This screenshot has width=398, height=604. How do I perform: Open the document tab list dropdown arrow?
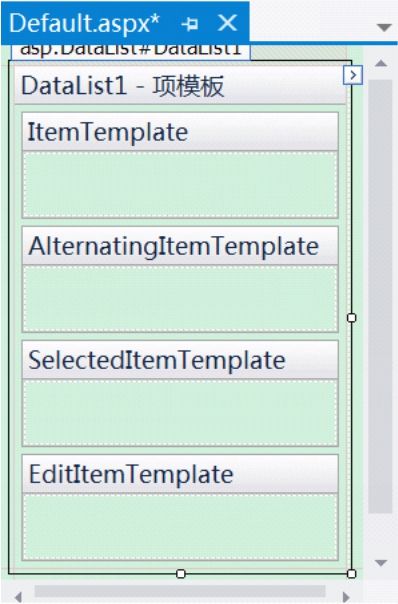[x=384, y=28]
